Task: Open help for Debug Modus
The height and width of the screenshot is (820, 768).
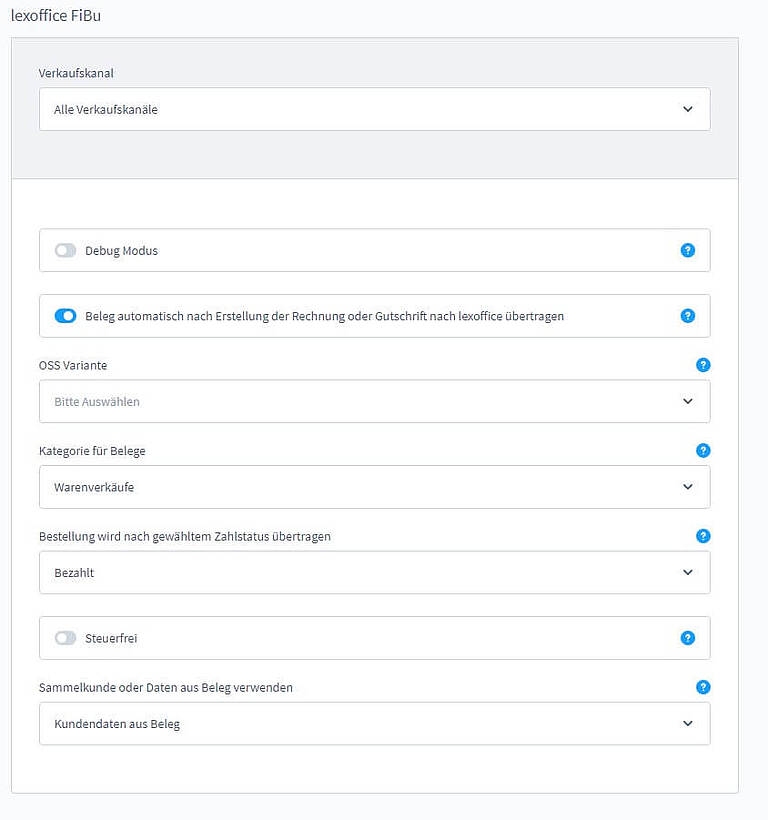Action: click(x=687, y=250)
